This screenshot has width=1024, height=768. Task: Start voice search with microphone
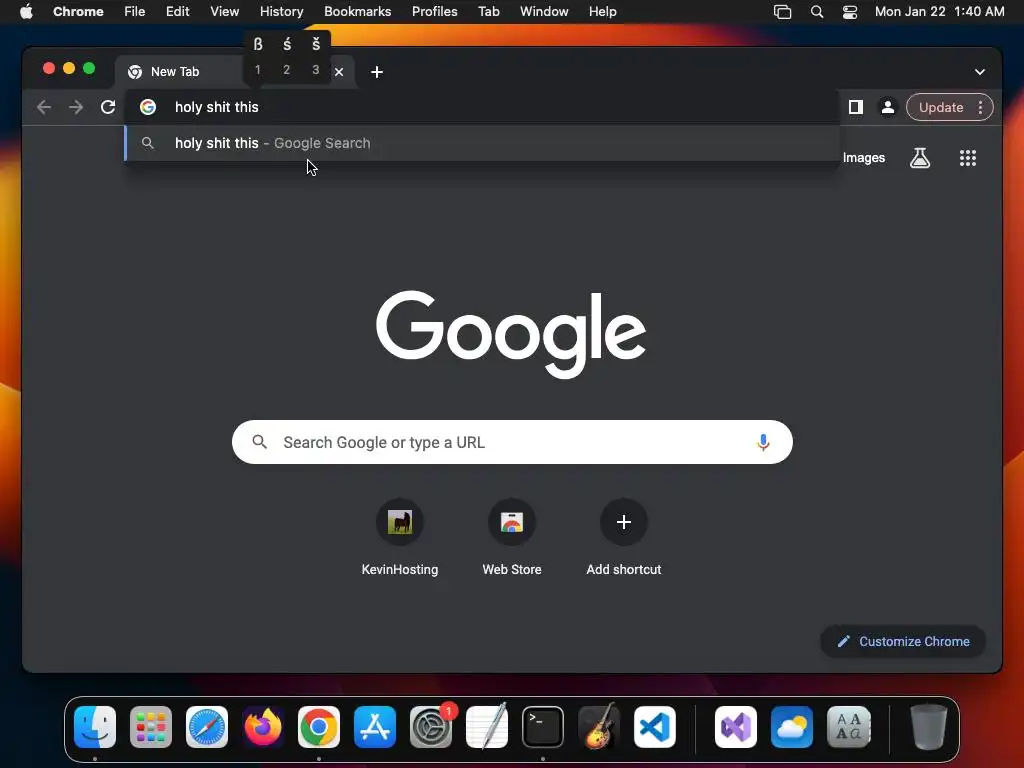pyautogui.click(x=763, y=442)
